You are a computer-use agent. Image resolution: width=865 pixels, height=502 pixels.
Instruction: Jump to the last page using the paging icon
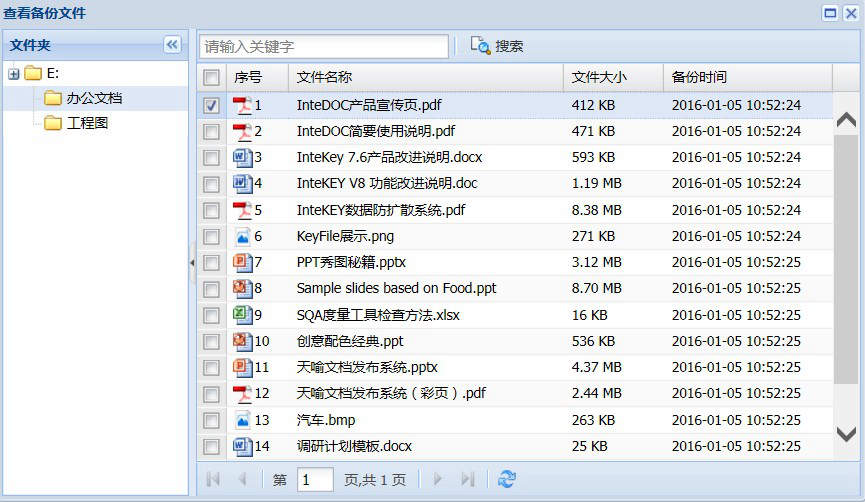tap(468, 479)
